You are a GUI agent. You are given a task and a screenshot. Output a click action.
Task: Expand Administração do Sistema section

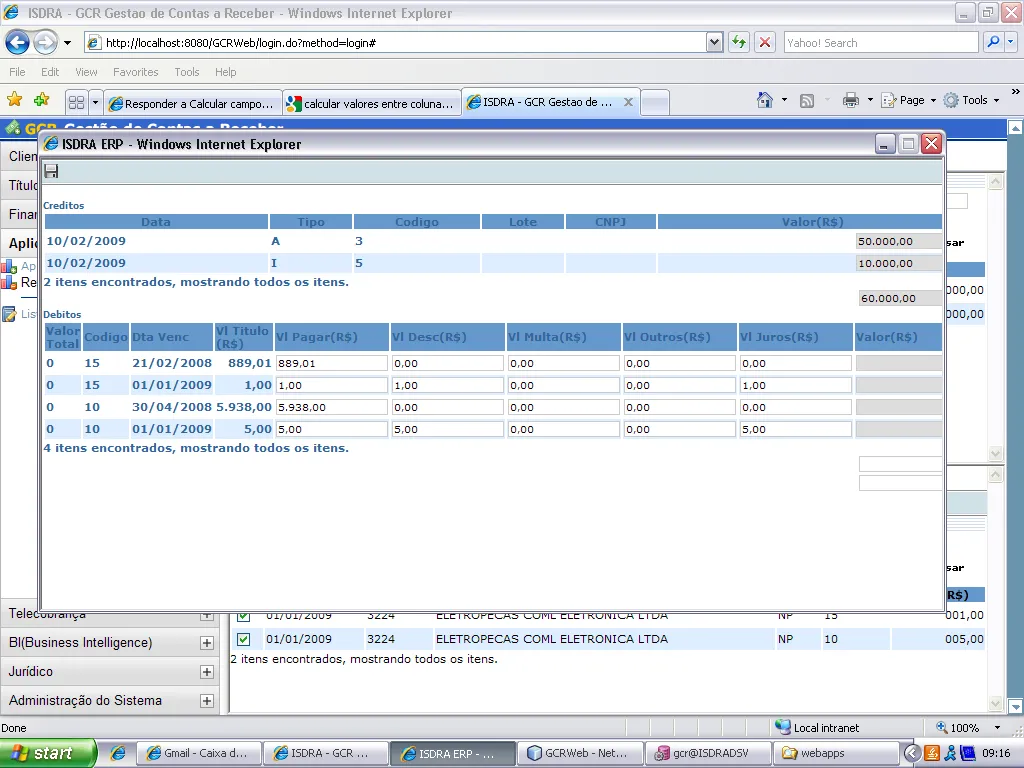(206, 701)
